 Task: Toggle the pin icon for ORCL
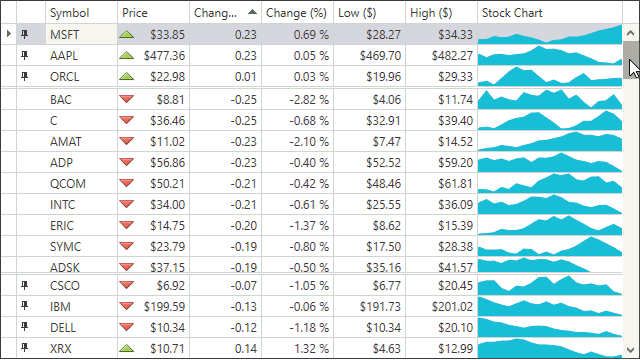(x=24, y=76)
